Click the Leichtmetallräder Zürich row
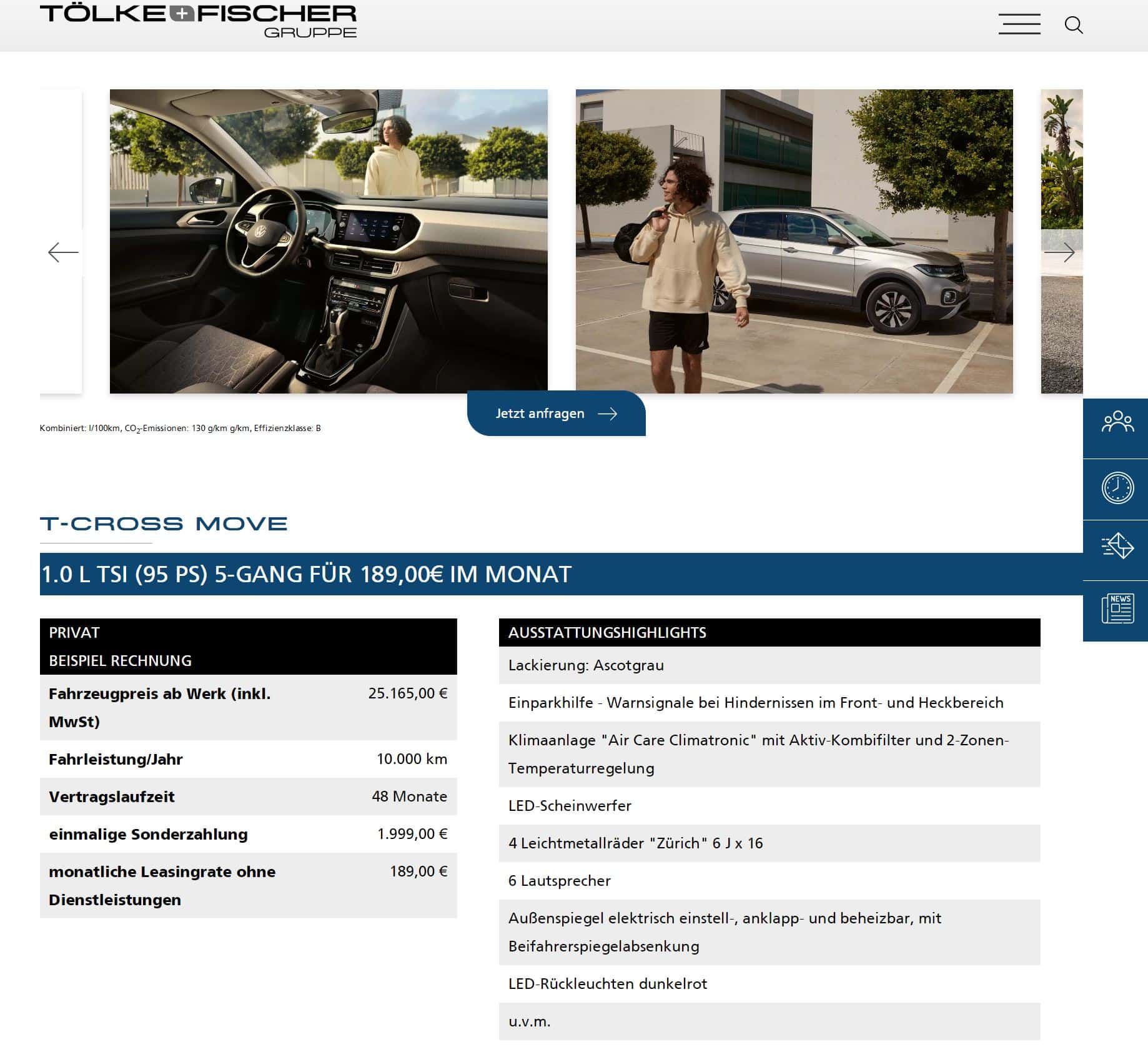The width and height of the screenshot is (1148, 1047). click(x=769, y=843)
